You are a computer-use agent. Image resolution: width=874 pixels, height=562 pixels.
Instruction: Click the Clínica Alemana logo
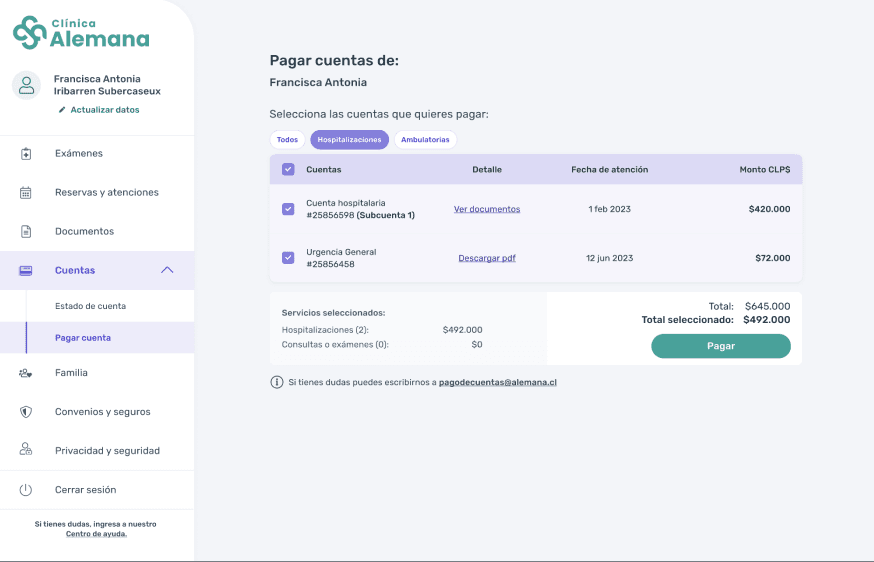pos(81,32)
